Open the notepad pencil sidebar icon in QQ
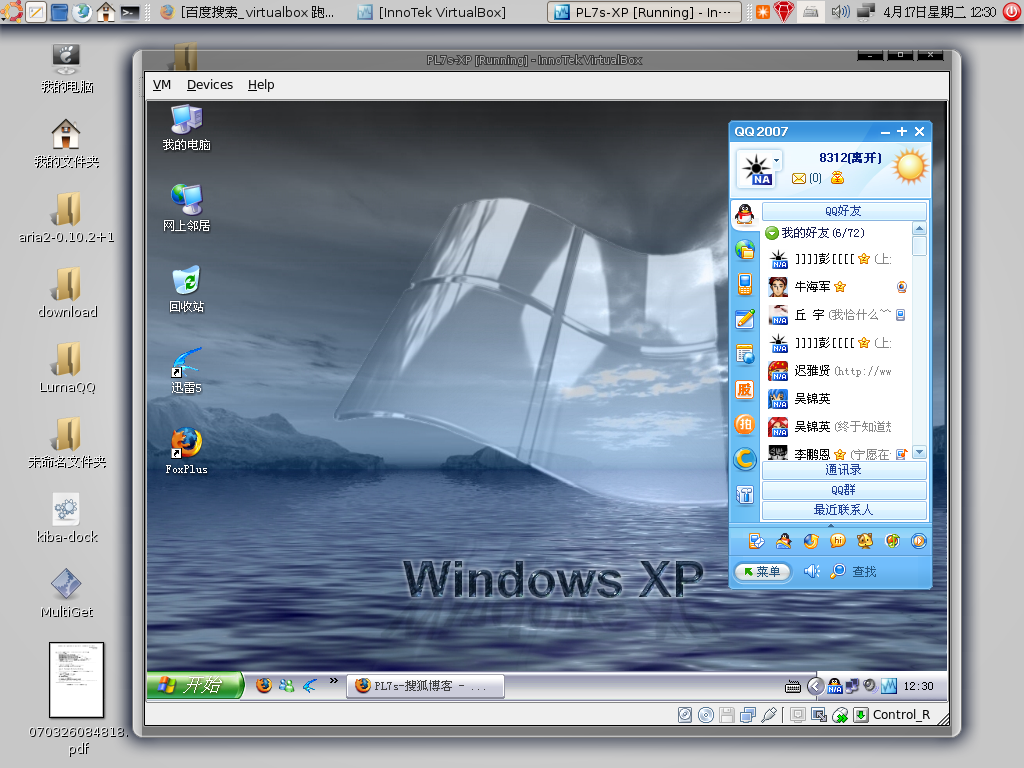Image resolution: width=1024 pixels, height=768 pixels. 744,319
